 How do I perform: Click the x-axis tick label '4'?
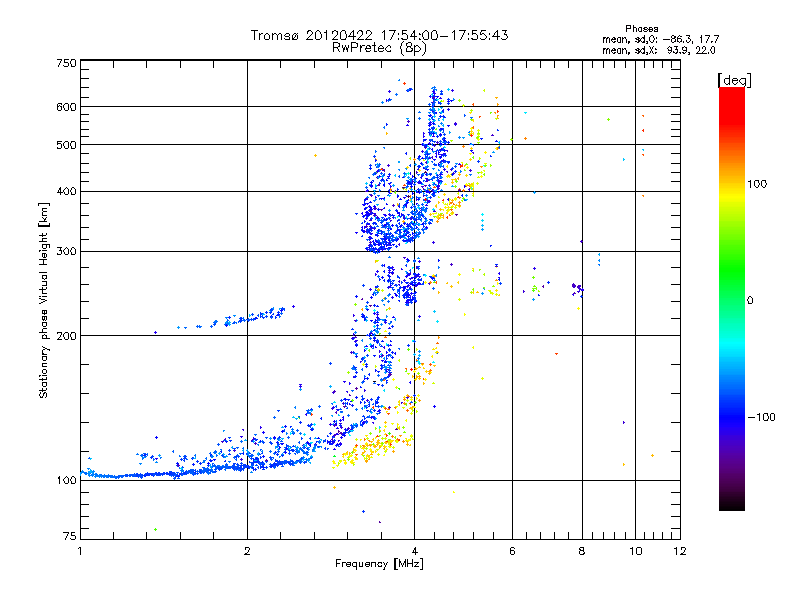click(414, 551)
